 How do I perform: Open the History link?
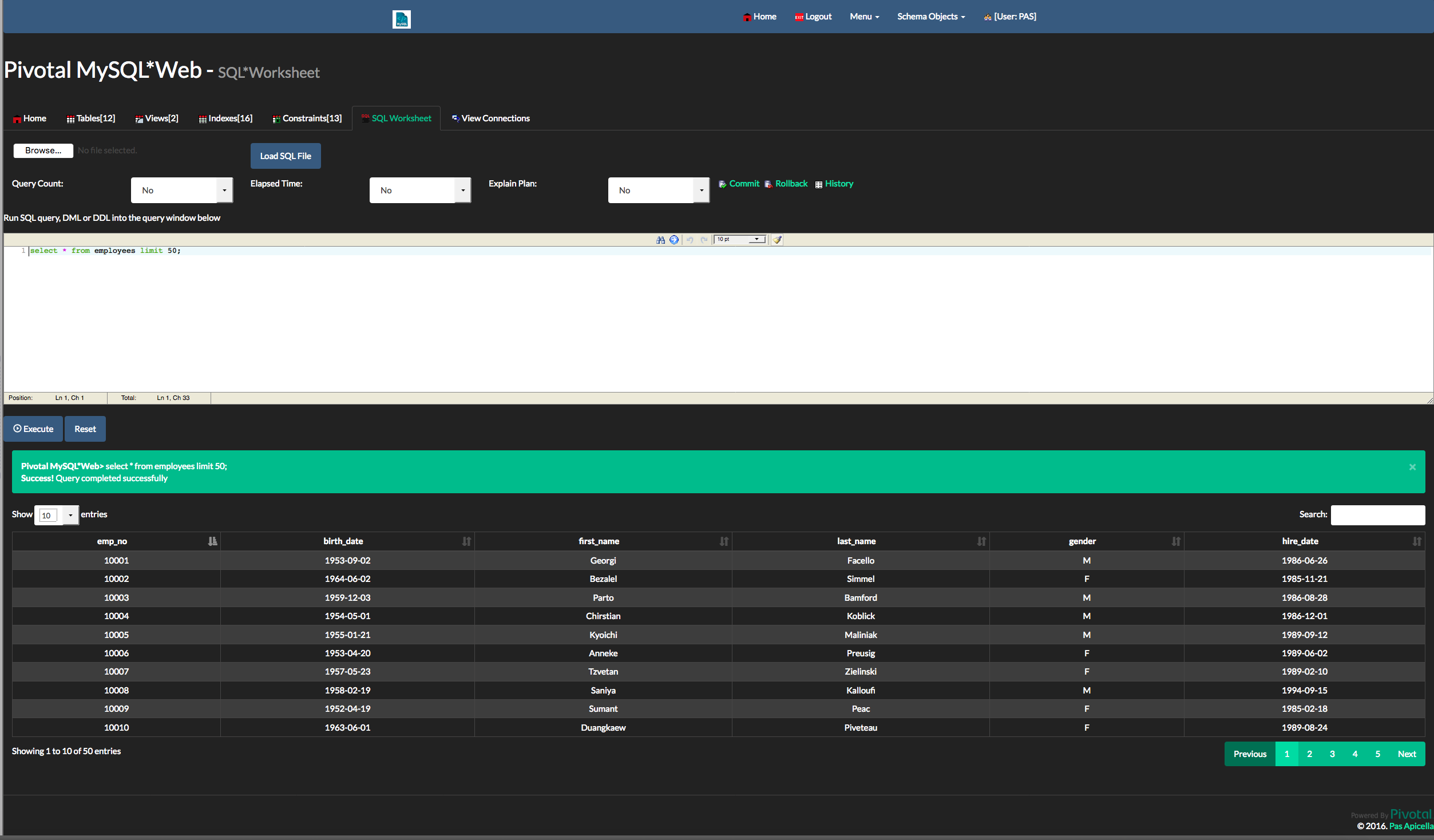pos(834,184)
